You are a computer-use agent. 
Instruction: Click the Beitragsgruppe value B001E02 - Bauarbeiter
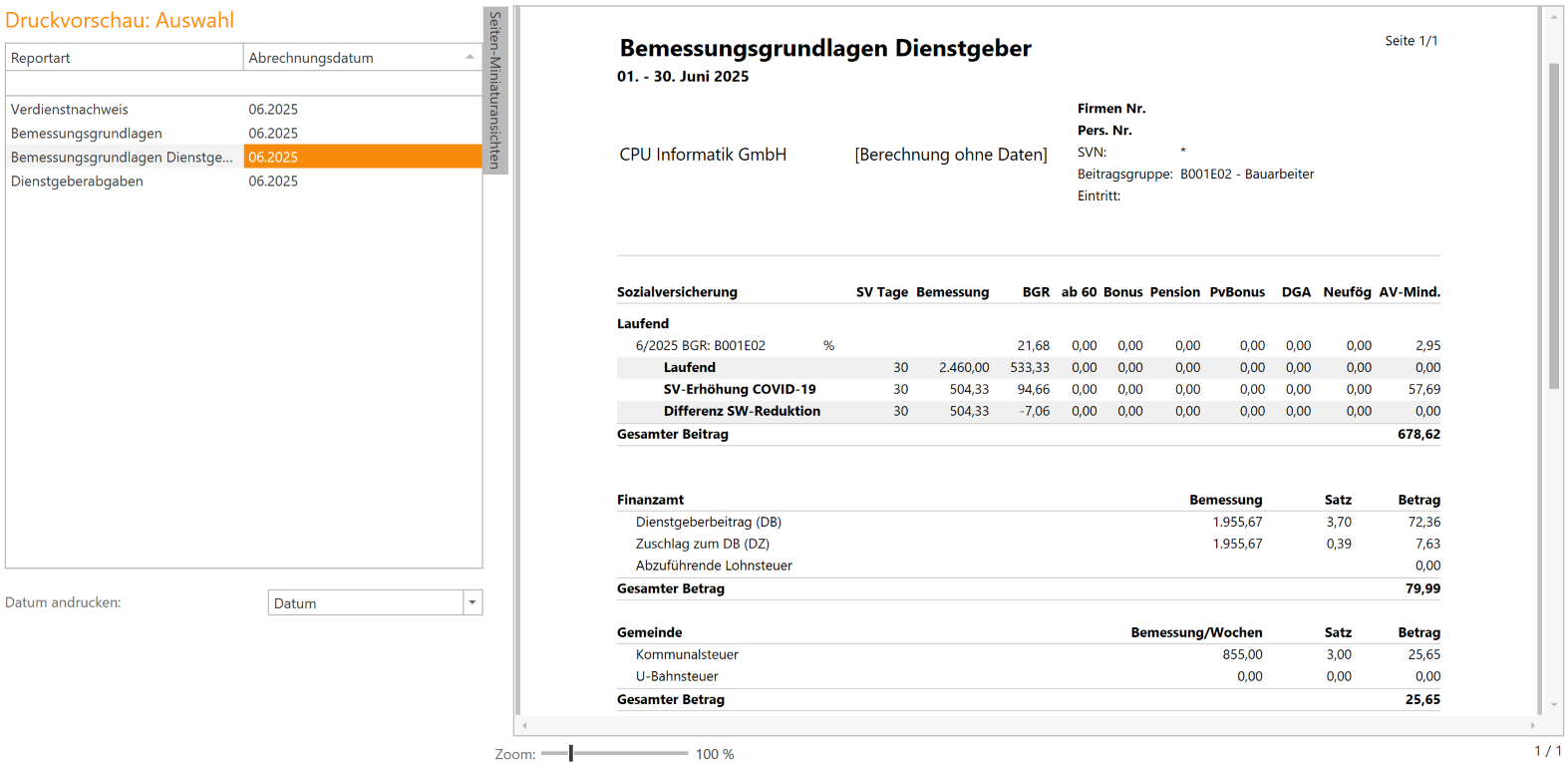point(1247,174)
